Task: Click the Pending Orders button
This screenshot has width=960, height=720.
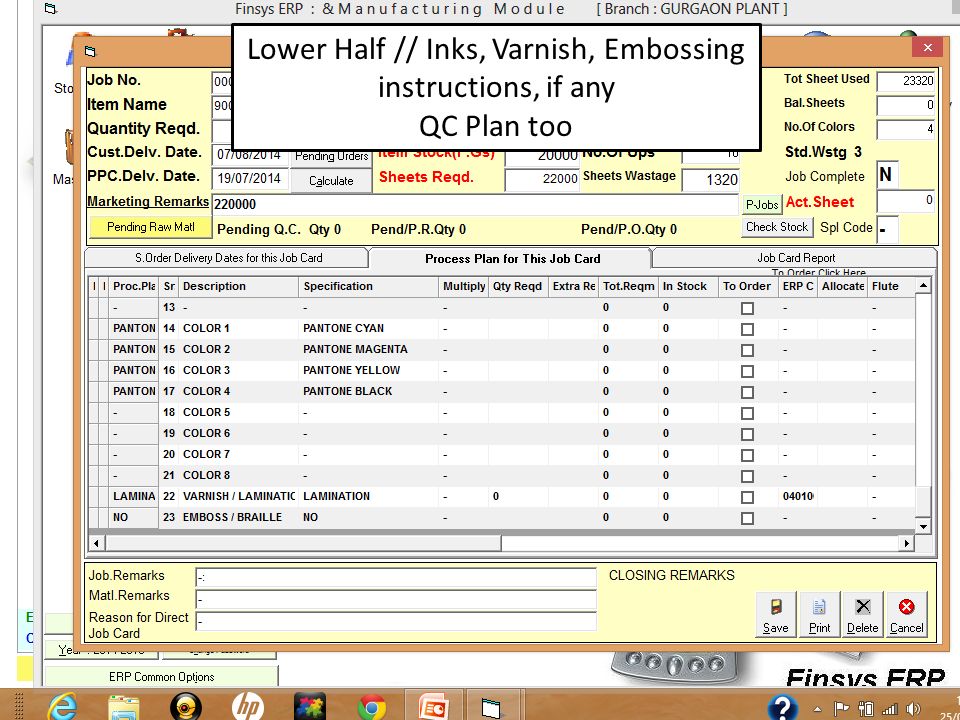Action: click(x=331, y=156)
